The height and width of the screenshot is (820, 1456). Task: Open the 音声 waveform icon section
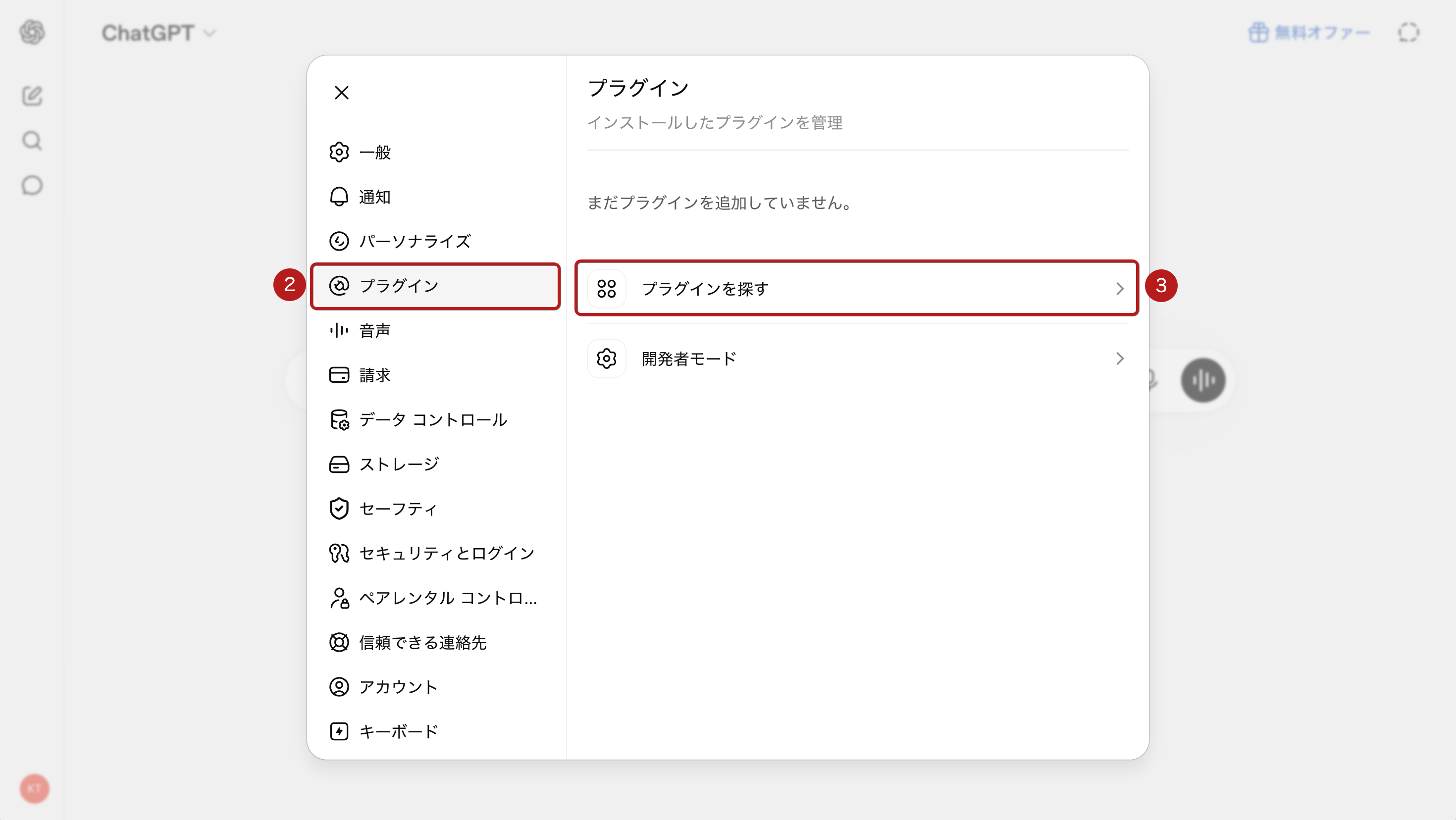click(339, 331)
